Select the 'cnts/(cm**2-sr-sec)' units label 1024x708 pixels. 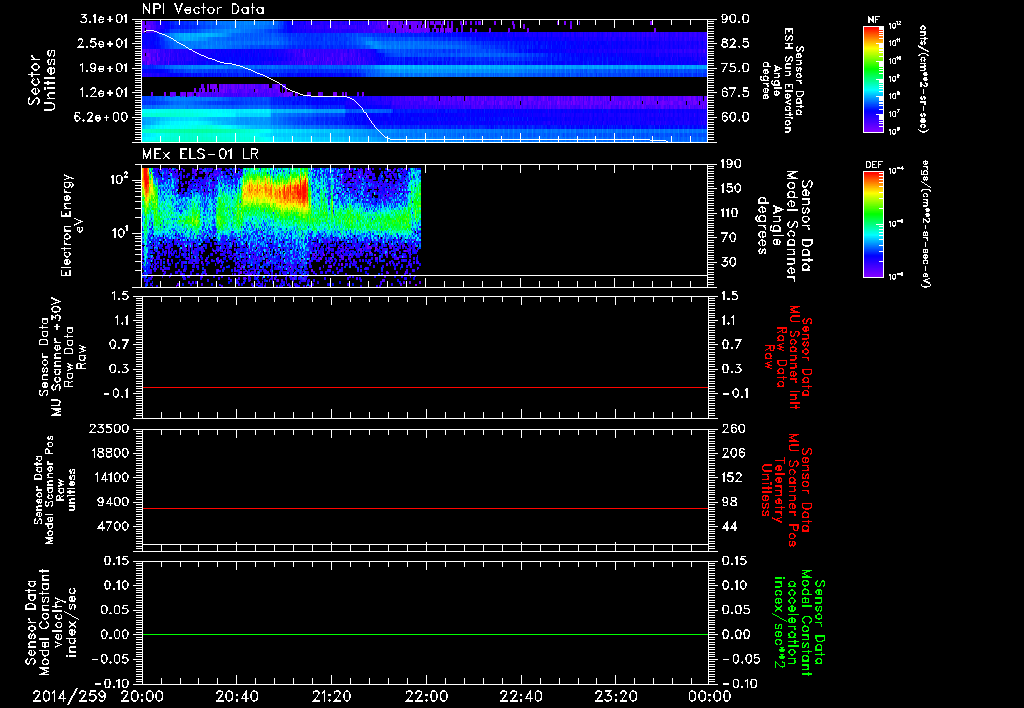click(923, 79)
